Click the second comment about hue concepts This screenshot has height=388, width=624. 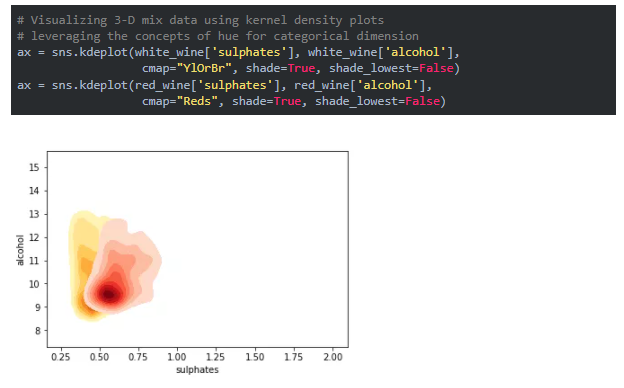(x=218, y=36)
